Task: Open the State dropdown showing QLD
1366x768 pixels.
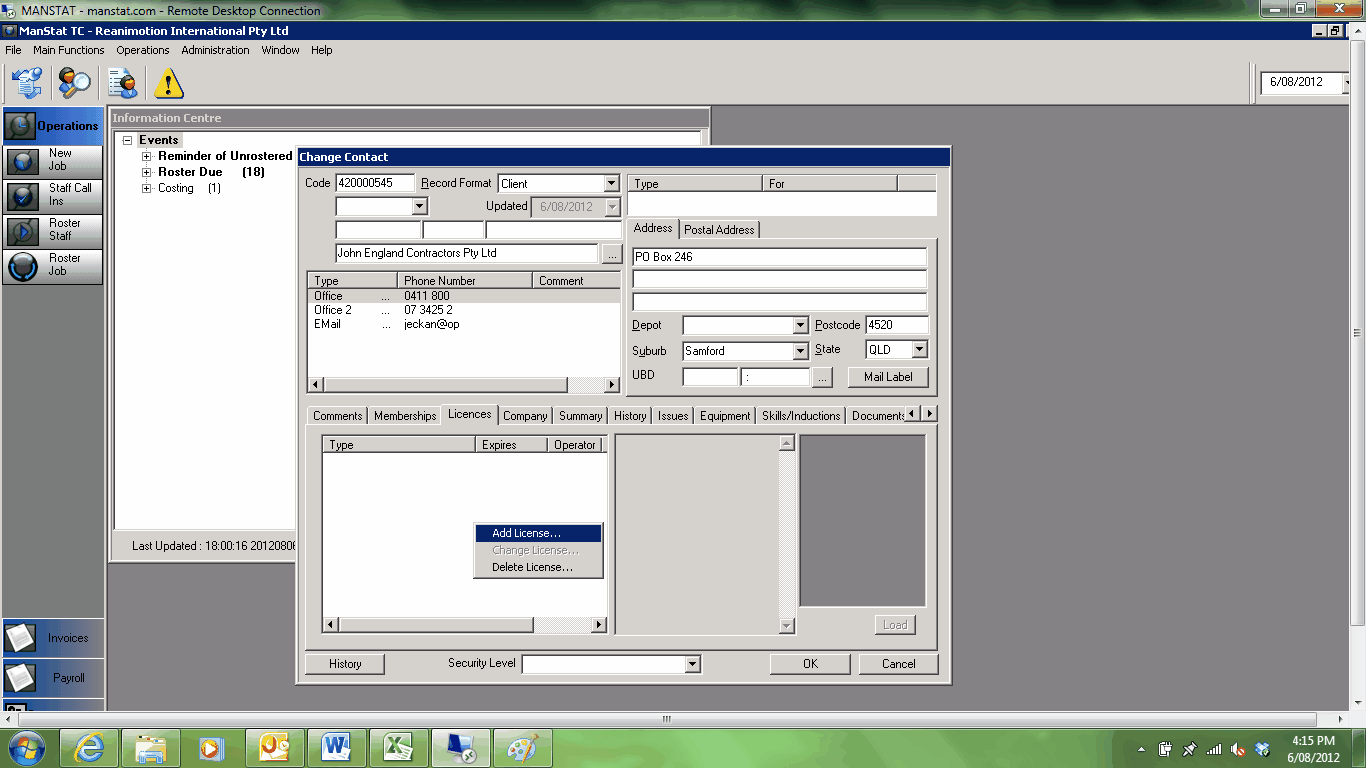Action: coord(919,350)
